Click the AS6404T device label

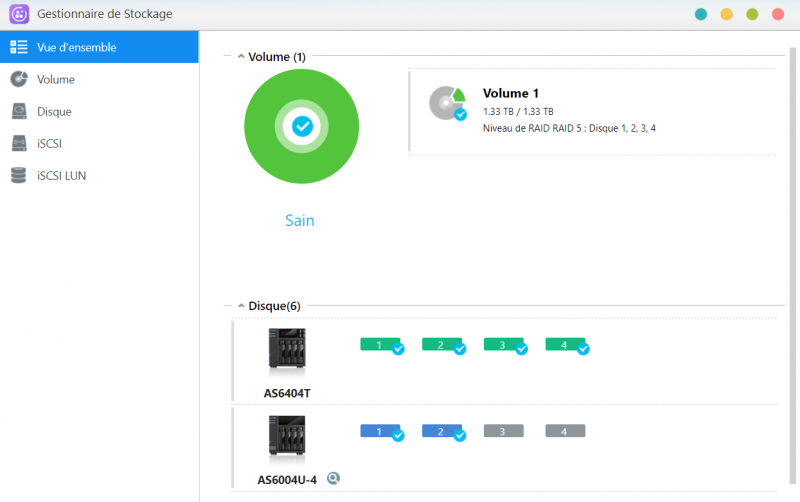pos(287,393)
